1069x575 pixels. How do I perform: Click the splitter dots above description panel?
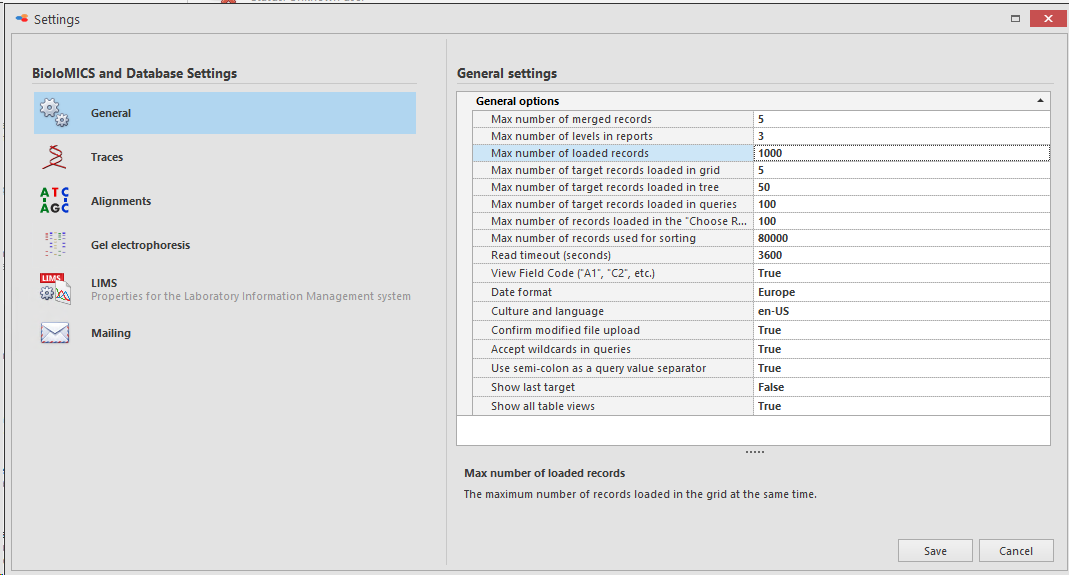(754, 452)
